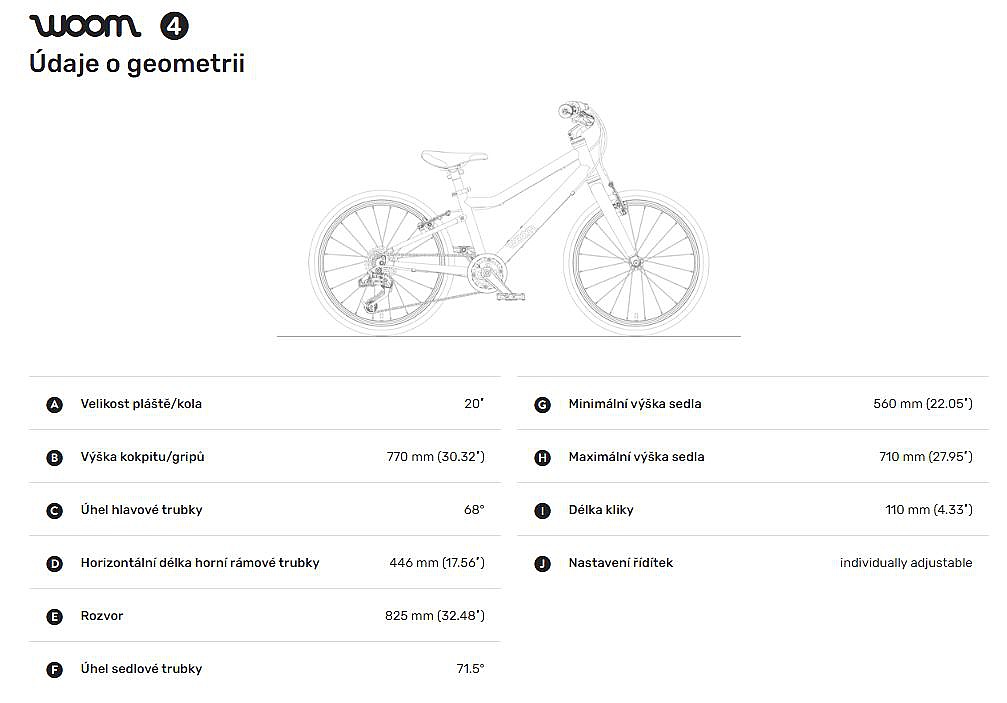Click the letter A marker icon
The image size is (1007, 703).
55,405
